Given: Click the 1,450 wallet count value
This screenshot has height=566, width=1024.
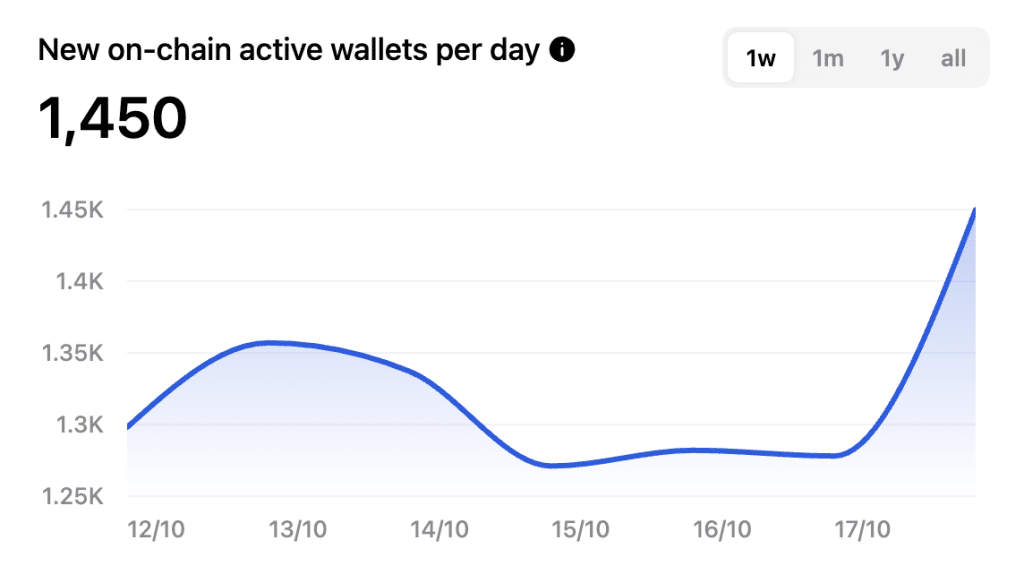Looking at the screenshot, I should (112, 119).
